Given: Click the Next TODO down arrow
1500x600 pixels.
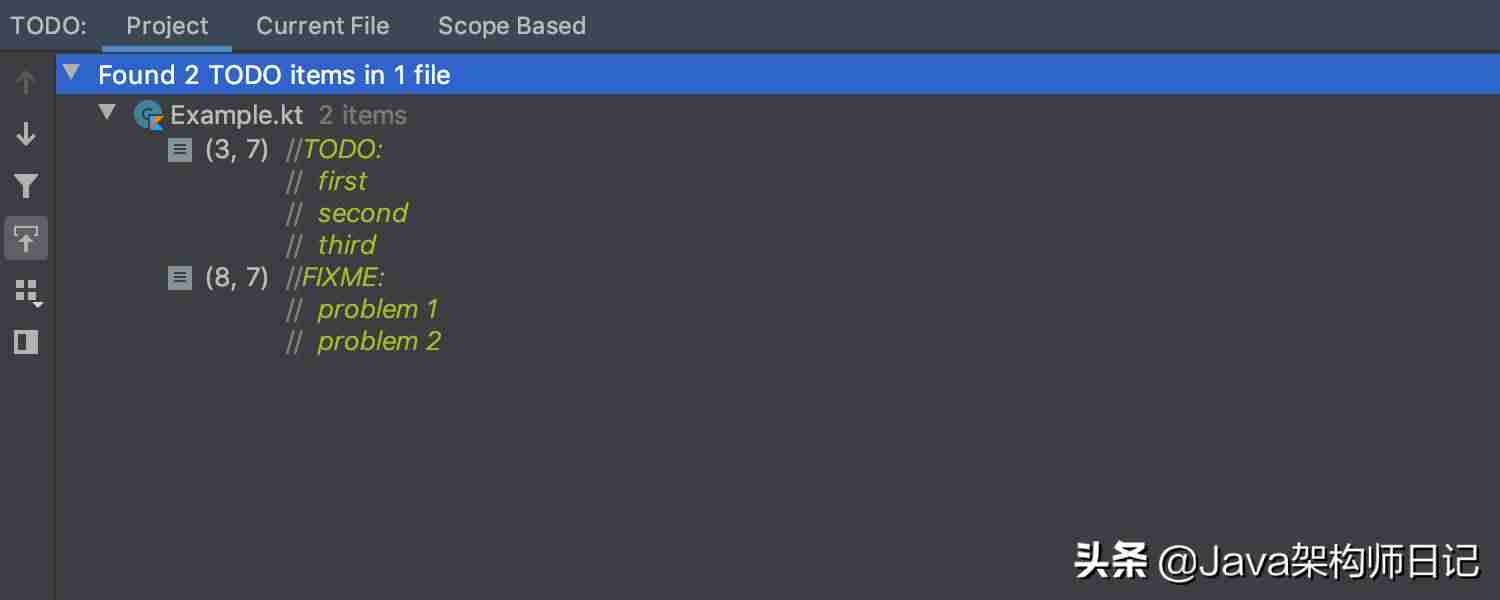Looking at the screenshot, I should [26, 134].
